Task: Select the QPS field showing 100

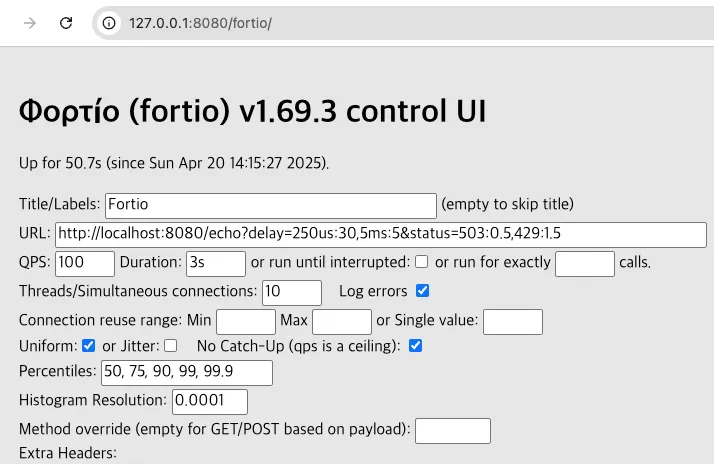Action: [85, 264]
